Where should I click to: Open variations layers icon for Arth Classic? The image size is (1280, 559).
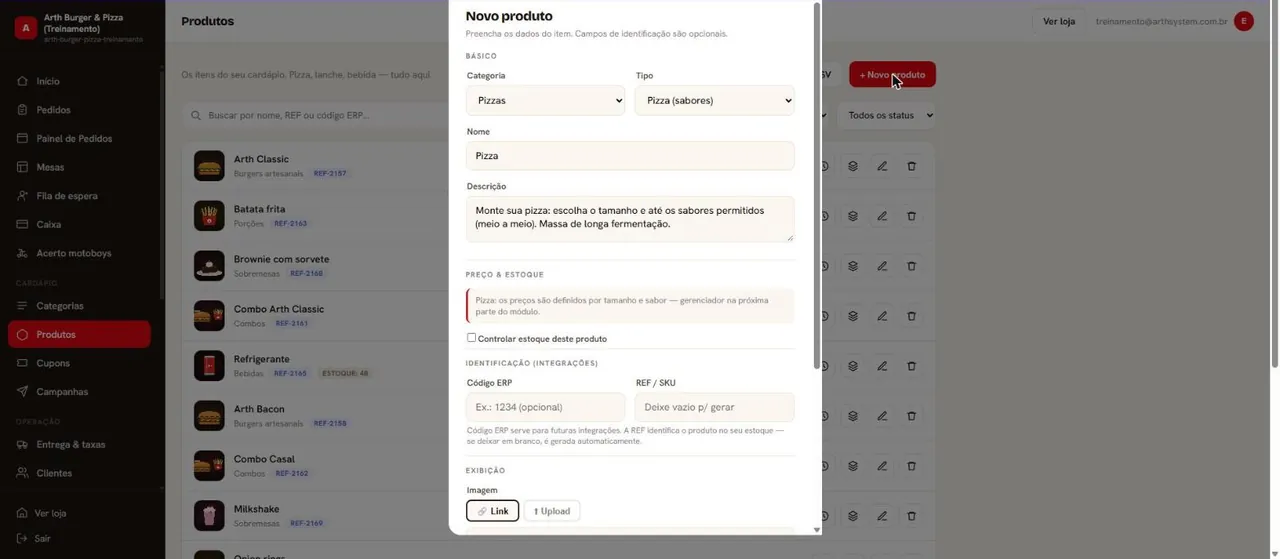pyautogui.click(x=853, y=166)
